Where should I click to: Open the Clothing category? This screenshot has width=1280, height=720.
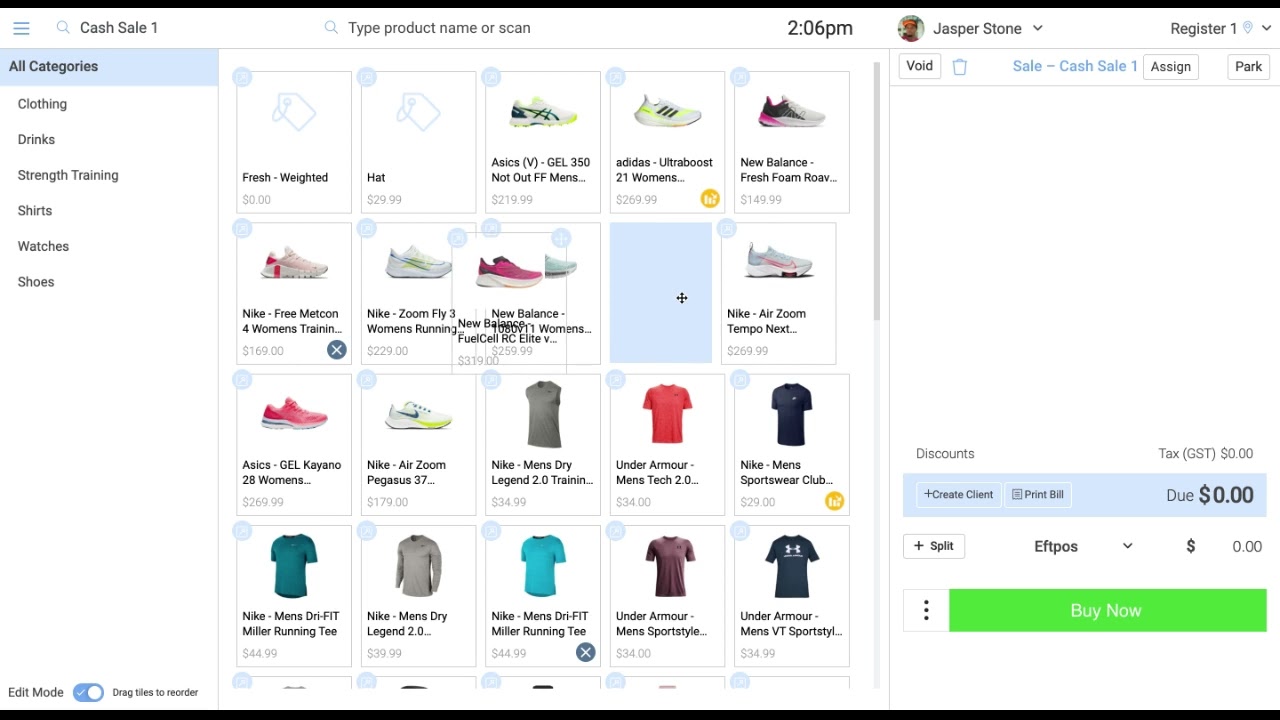42,104
